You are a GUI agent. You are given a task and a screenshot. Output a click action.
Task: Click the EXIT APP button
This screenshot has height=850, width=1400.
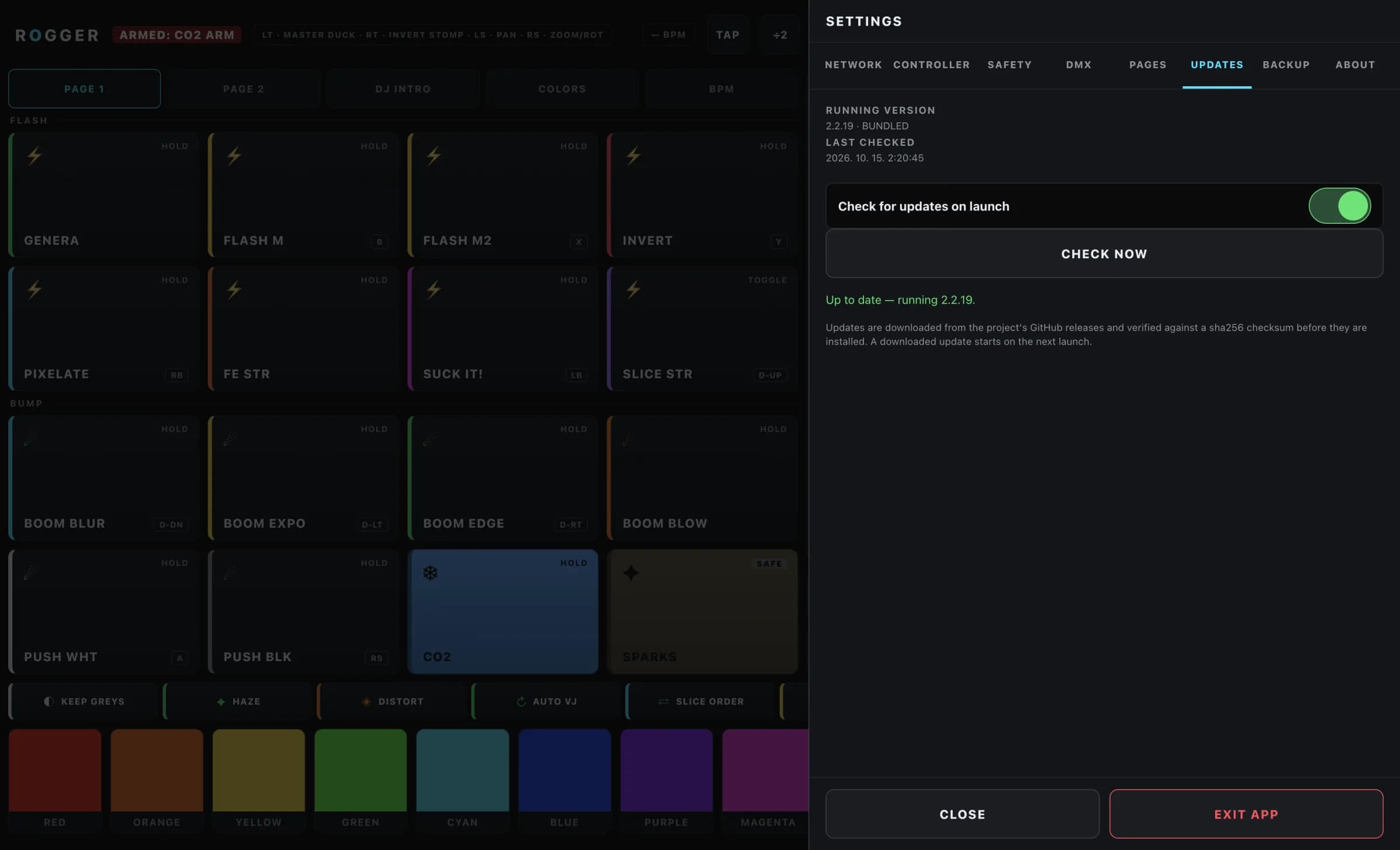point(1246,814)
